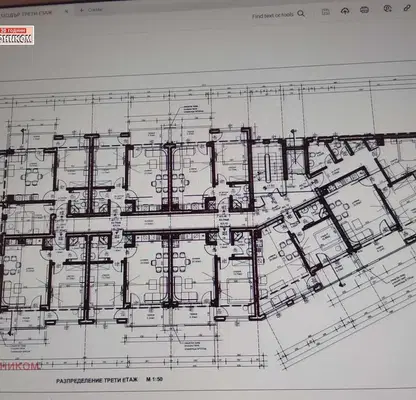Click the red НИКОМ watermark at bottom
Screen dimensions: 416x400
[x=20, y=366]
